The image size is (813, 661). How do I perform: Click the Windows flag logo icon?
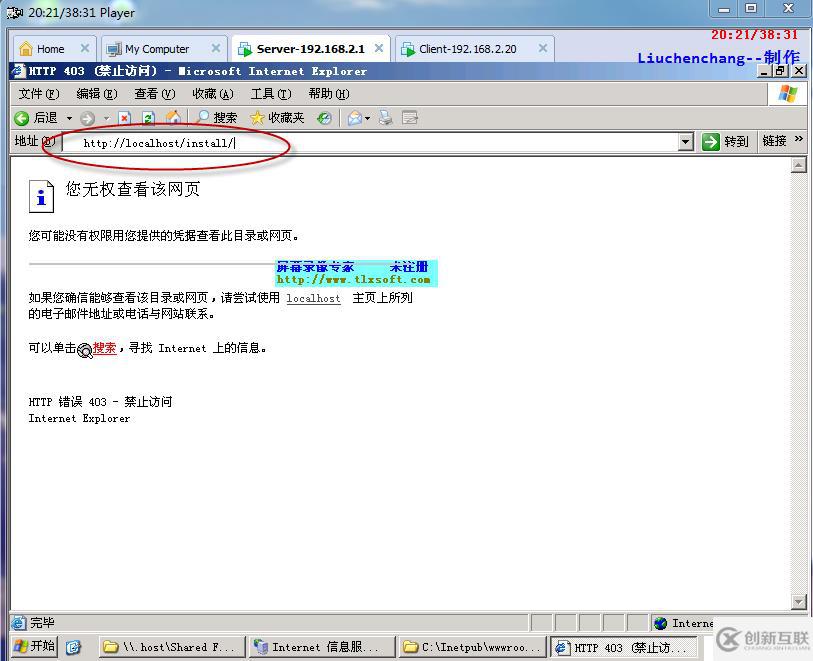pos(788,94)
